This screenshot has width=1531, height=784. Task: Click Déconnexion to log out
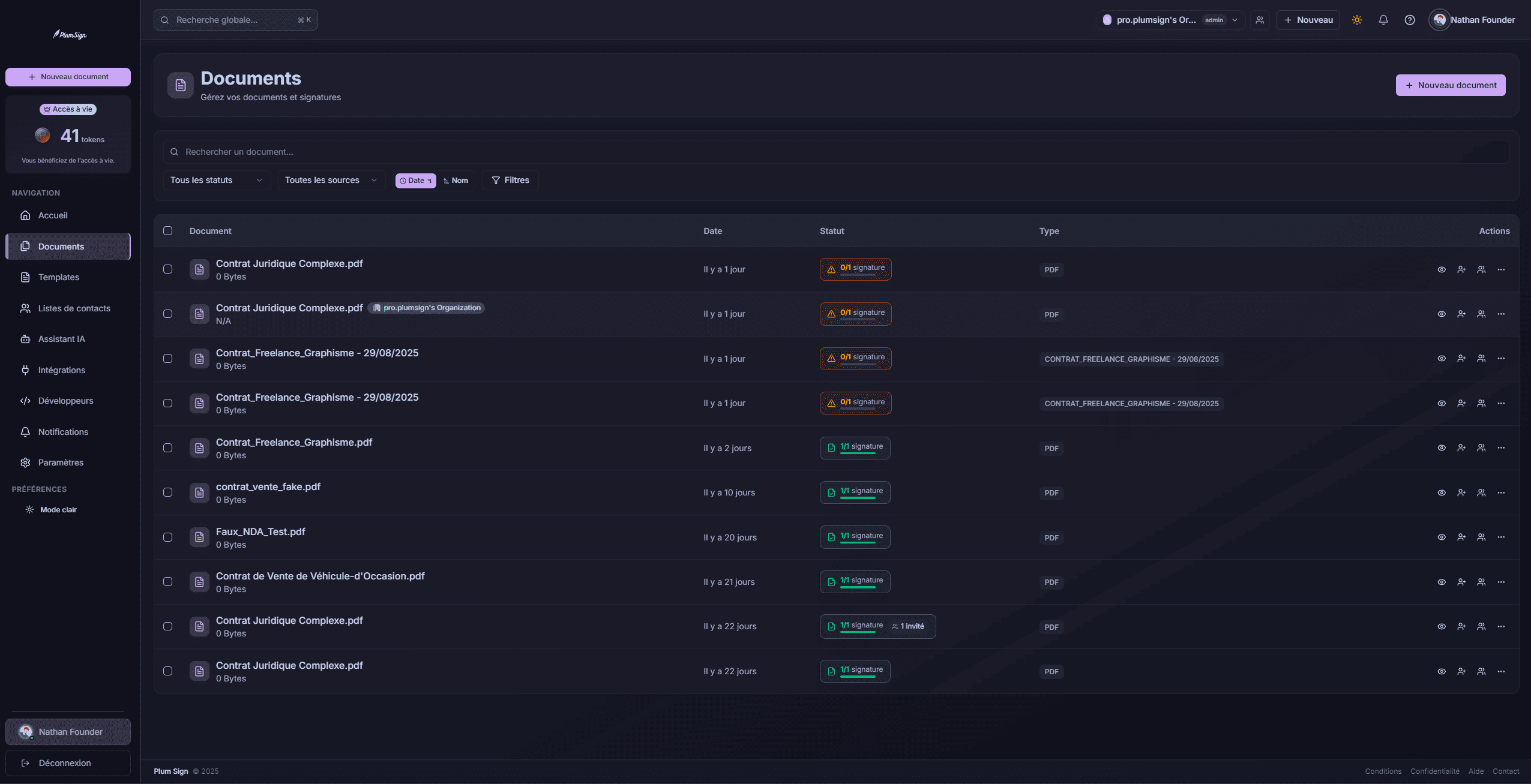click(68, 763)
